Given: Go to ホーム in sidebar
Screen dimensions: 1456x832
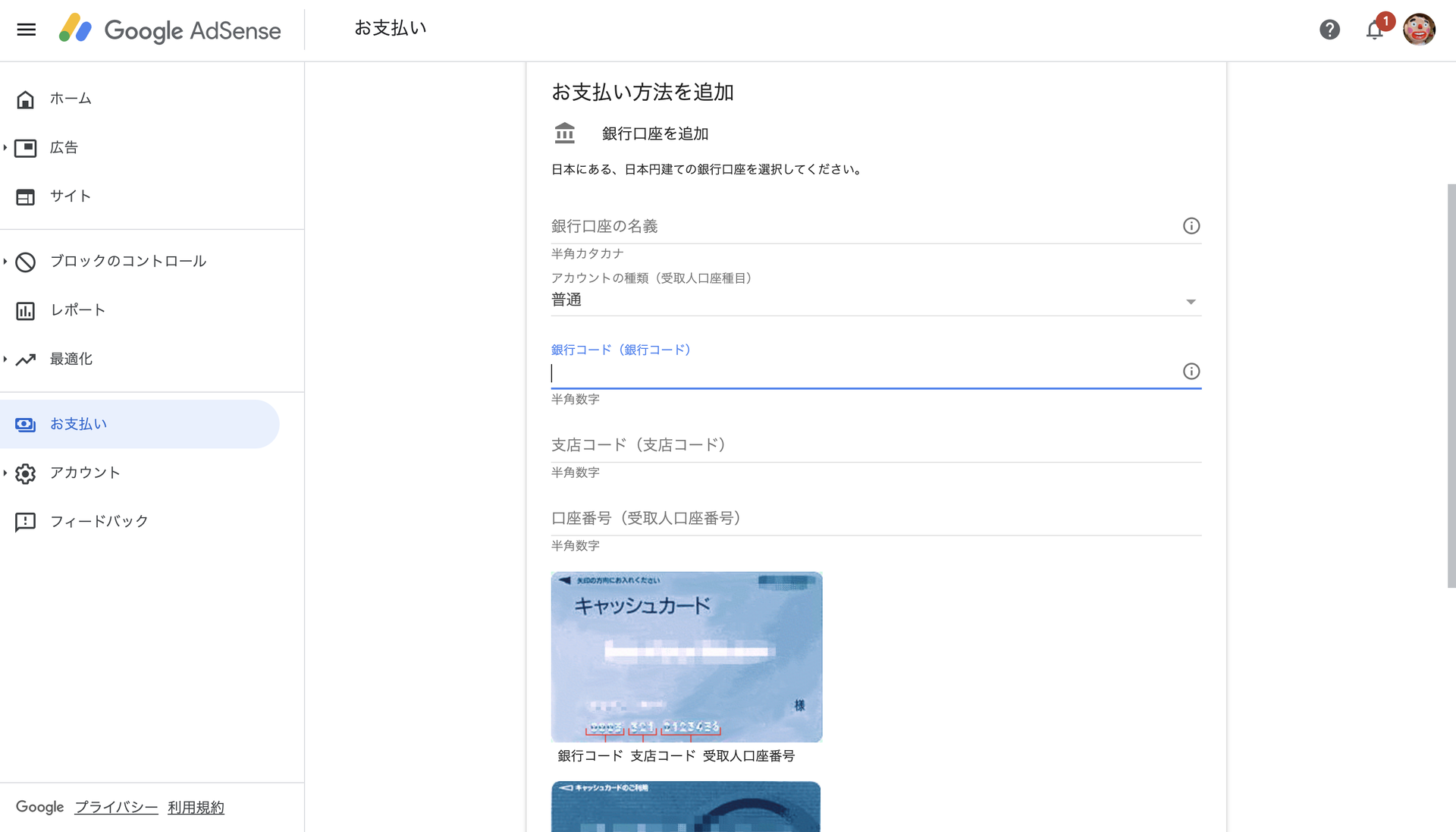Looking at the screenshot, I should 71,99.
